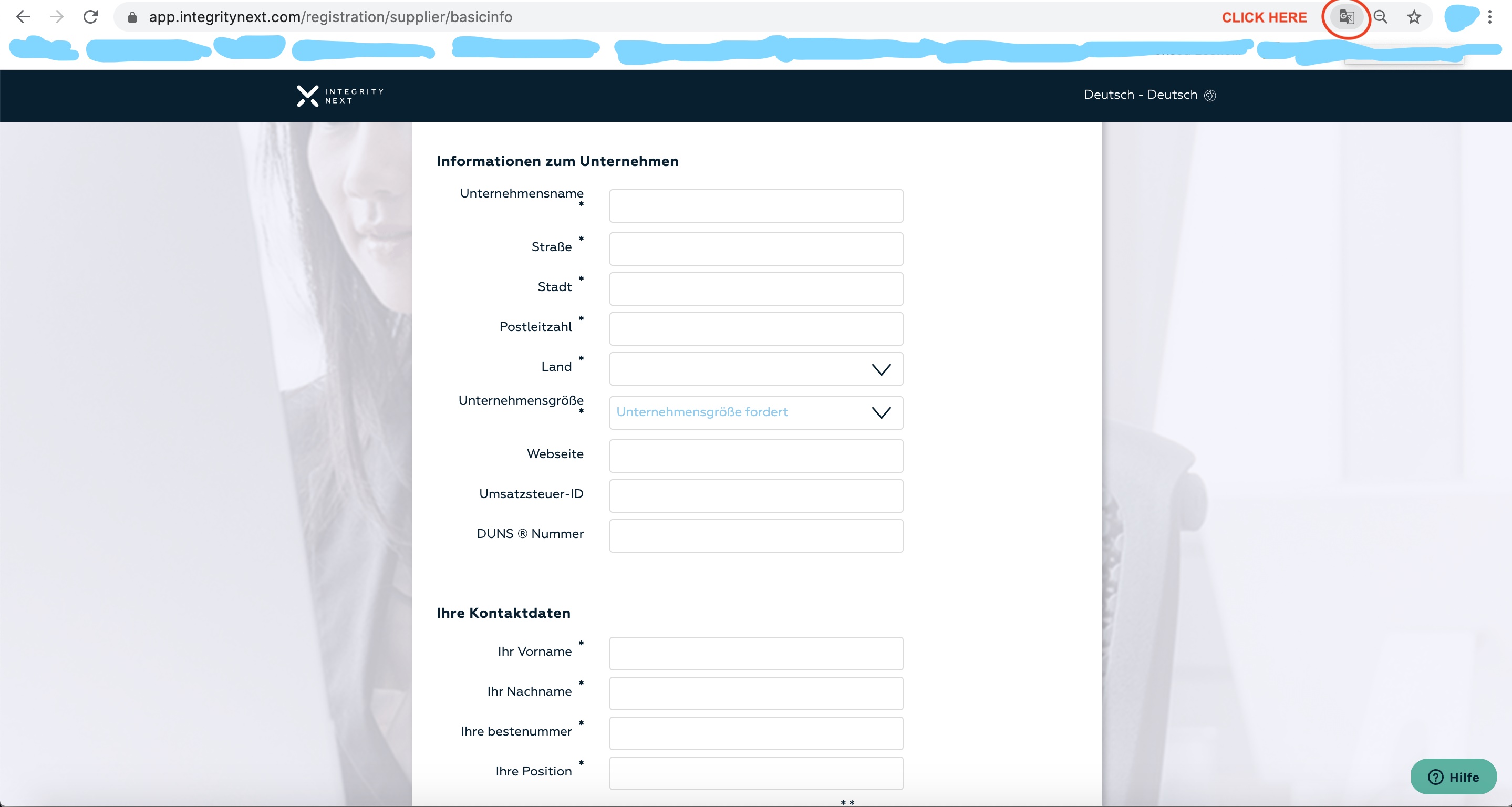The height and width of the screenshot is (807, 1512).
Task: Open the Deutsch language selector
Action: click(x=1148, y=95)
